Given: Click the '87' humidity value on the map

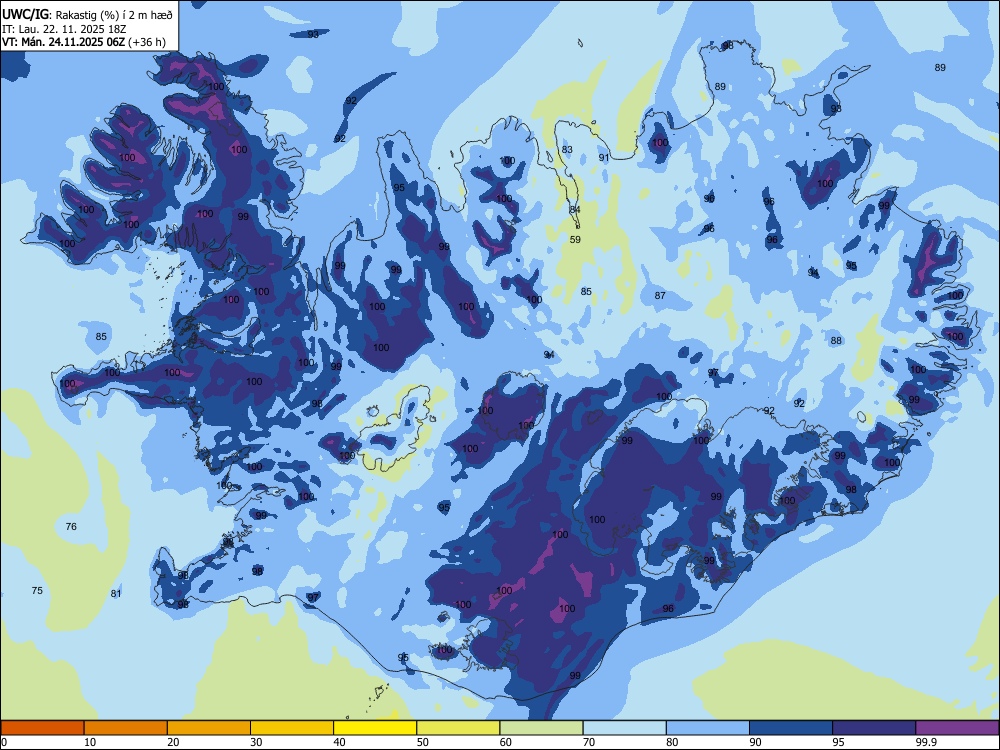Looking at the screenshot, I should tap(660, 295).
